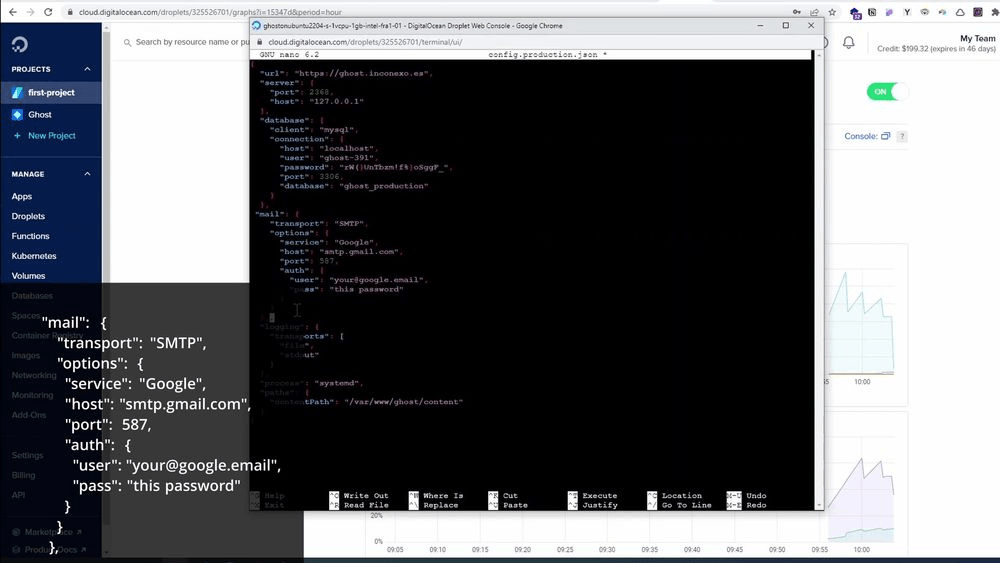Screen dimensions: 1000x563
Task: Click the console window vertical scrollbar
Action: [819, 281]
